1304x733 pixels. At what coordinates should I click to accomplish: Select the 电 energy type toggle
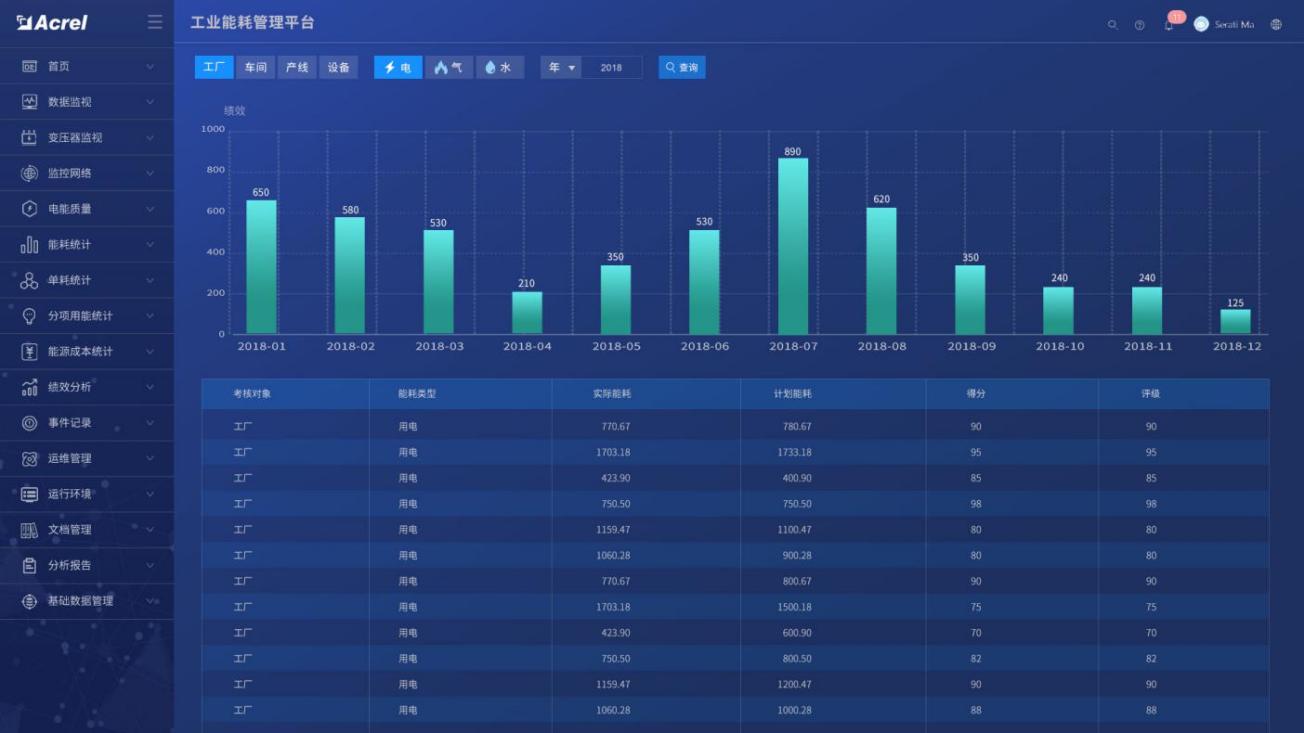[397, 67]
